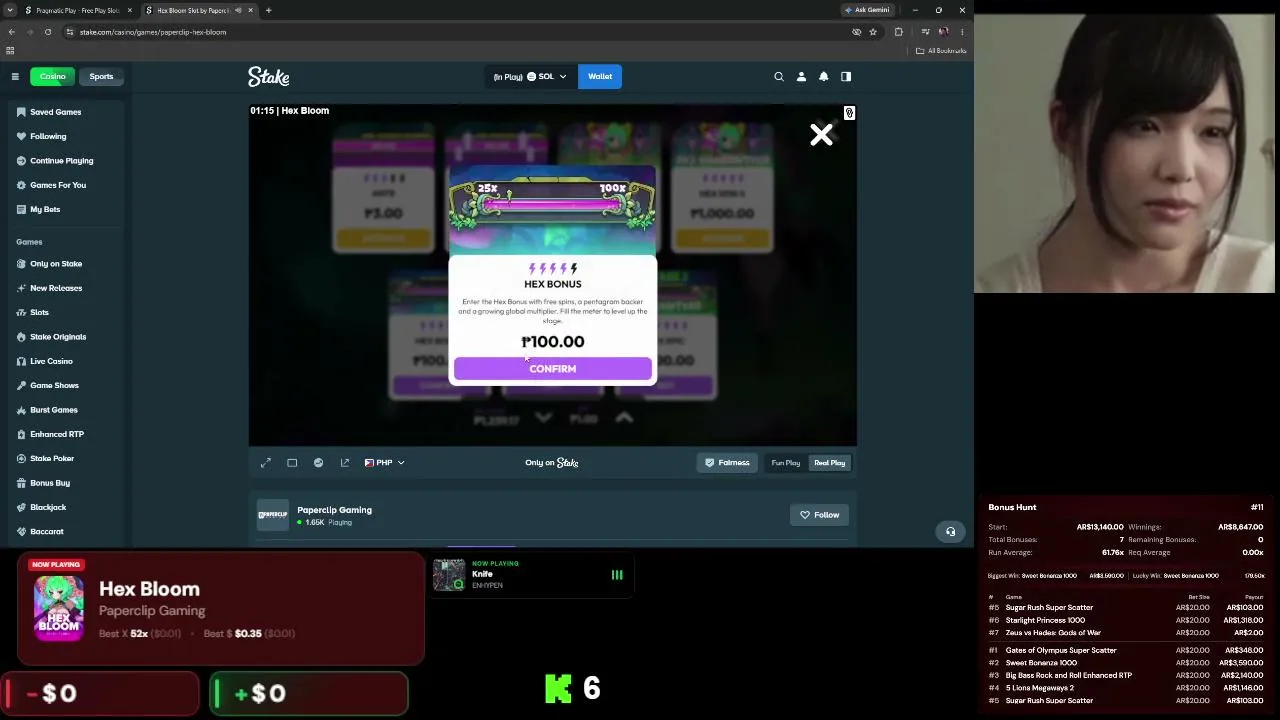
Task: Click the Hex Bloom game thumbnail in overlay
Action: click(59, 607)
